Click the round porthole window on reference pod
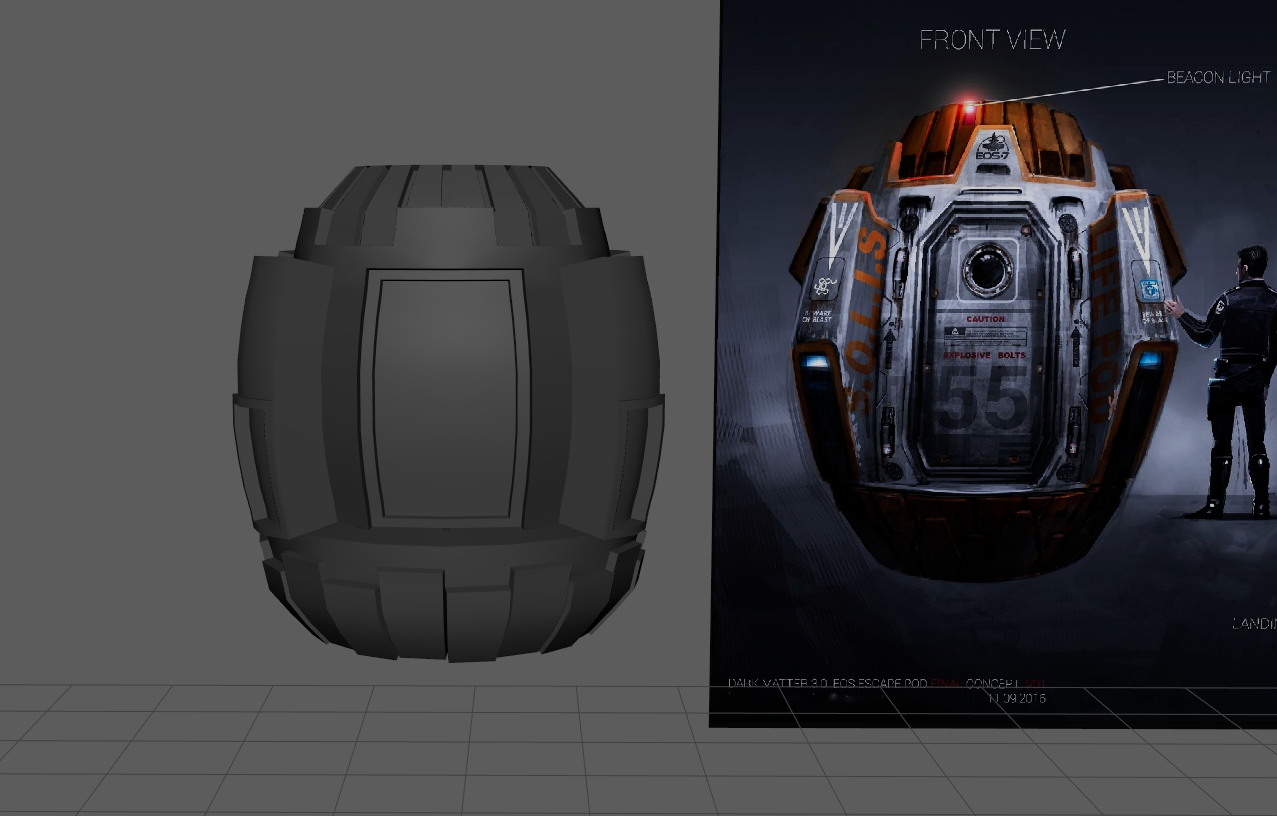1277x816 pixels. pyautogui.click(x=987, y=268)
